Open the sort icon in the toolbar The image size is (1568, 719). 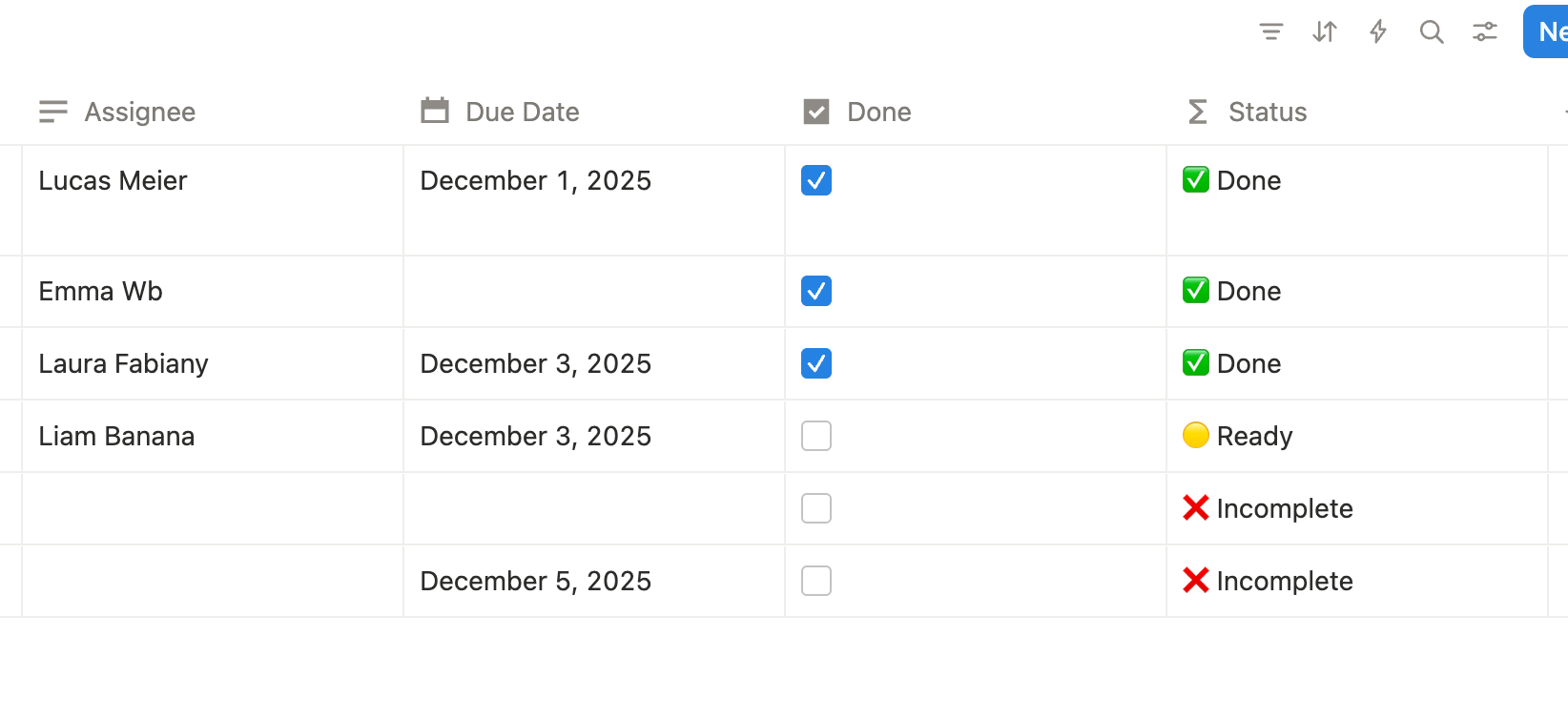coord(1324,31)
